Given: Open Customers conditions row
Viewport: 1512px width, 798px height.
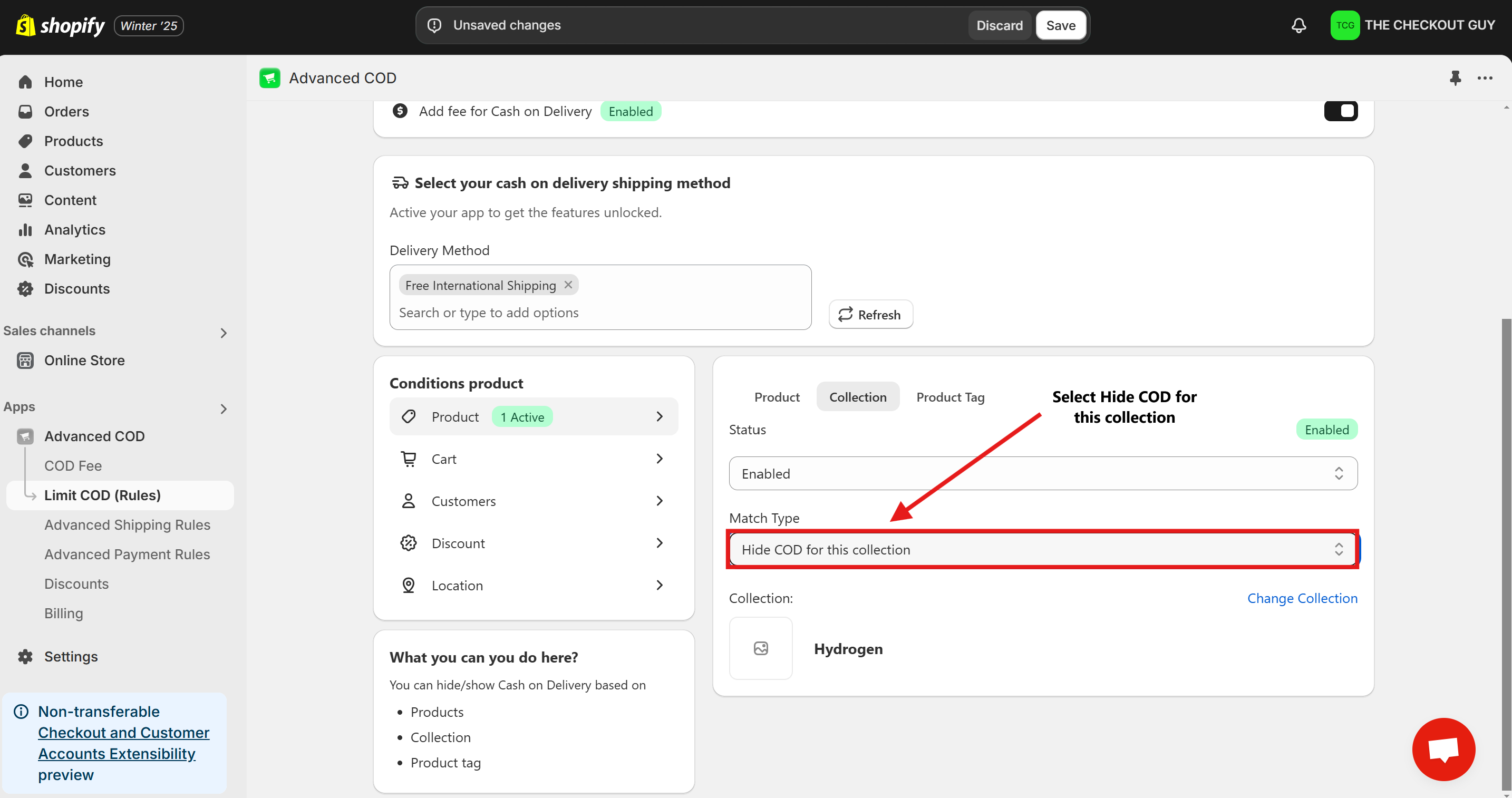Looking at the screenshot, I should click(x=534, y=501).
